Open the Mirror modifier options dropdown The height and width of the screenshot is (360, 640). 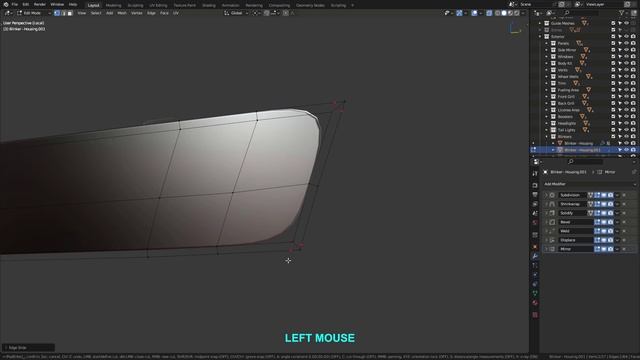tap(617, 249)
